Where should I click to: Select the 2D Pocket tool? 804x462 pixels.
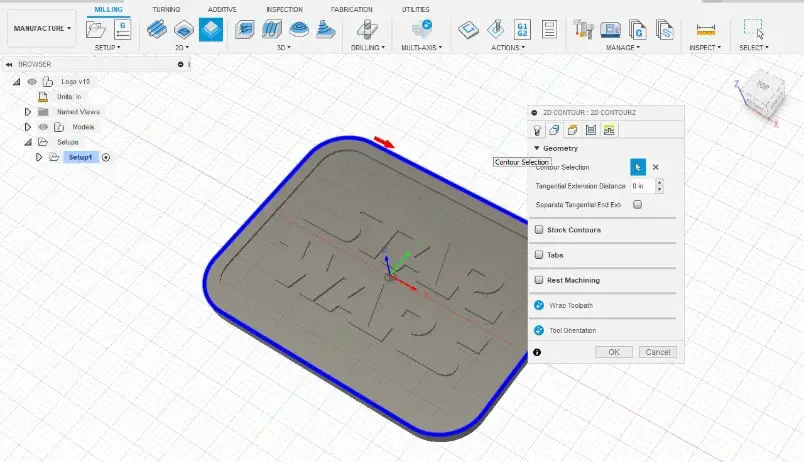184,29
